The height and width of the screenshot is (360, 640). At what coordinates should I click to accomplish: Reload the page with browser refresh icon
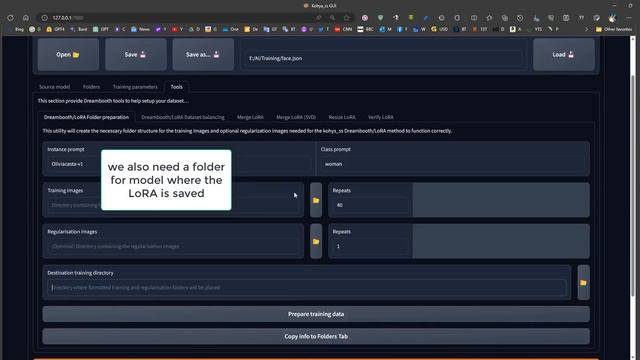point(11,18)
